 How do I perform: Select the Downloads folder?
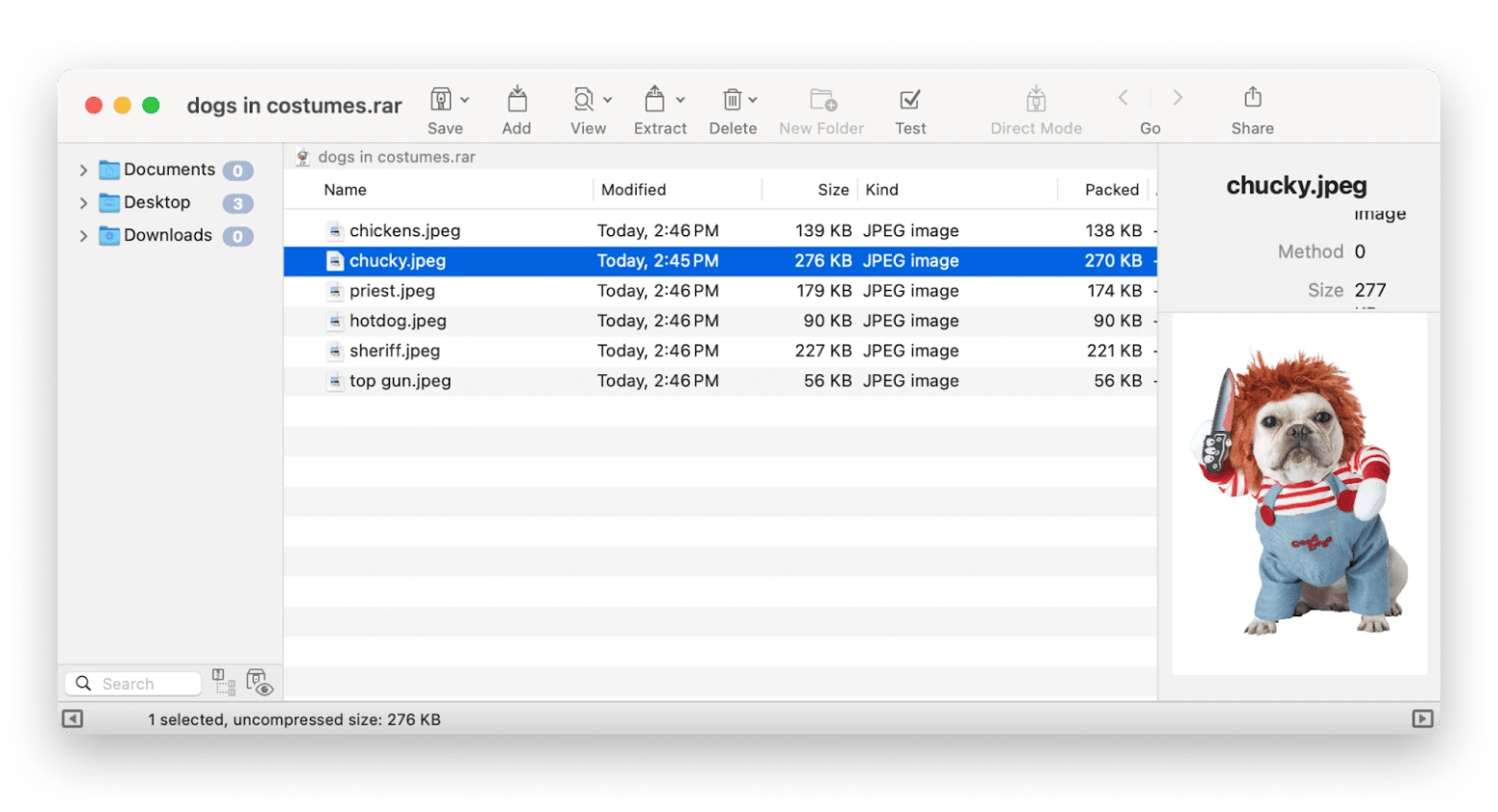[x=156, y=235]
